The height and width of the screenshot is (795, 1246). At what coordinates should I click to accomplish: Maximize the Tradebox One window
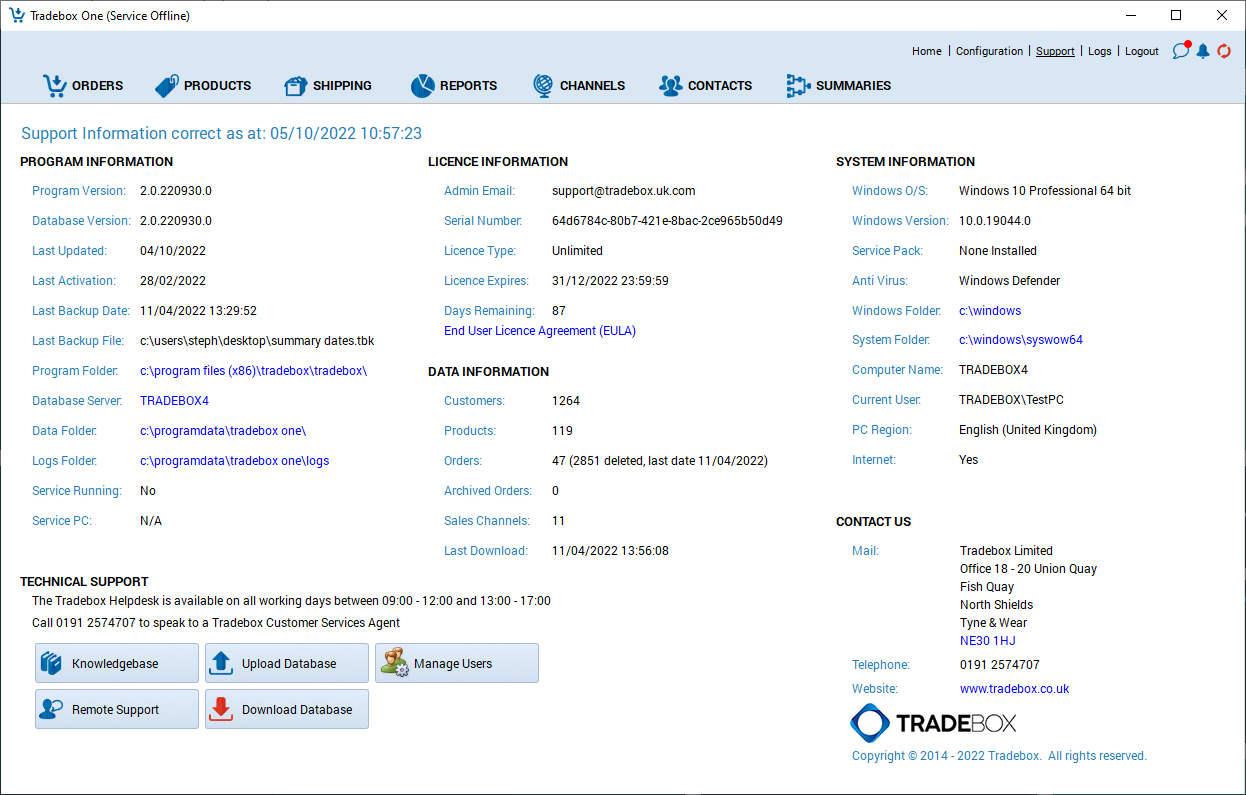click(1176, 15)
